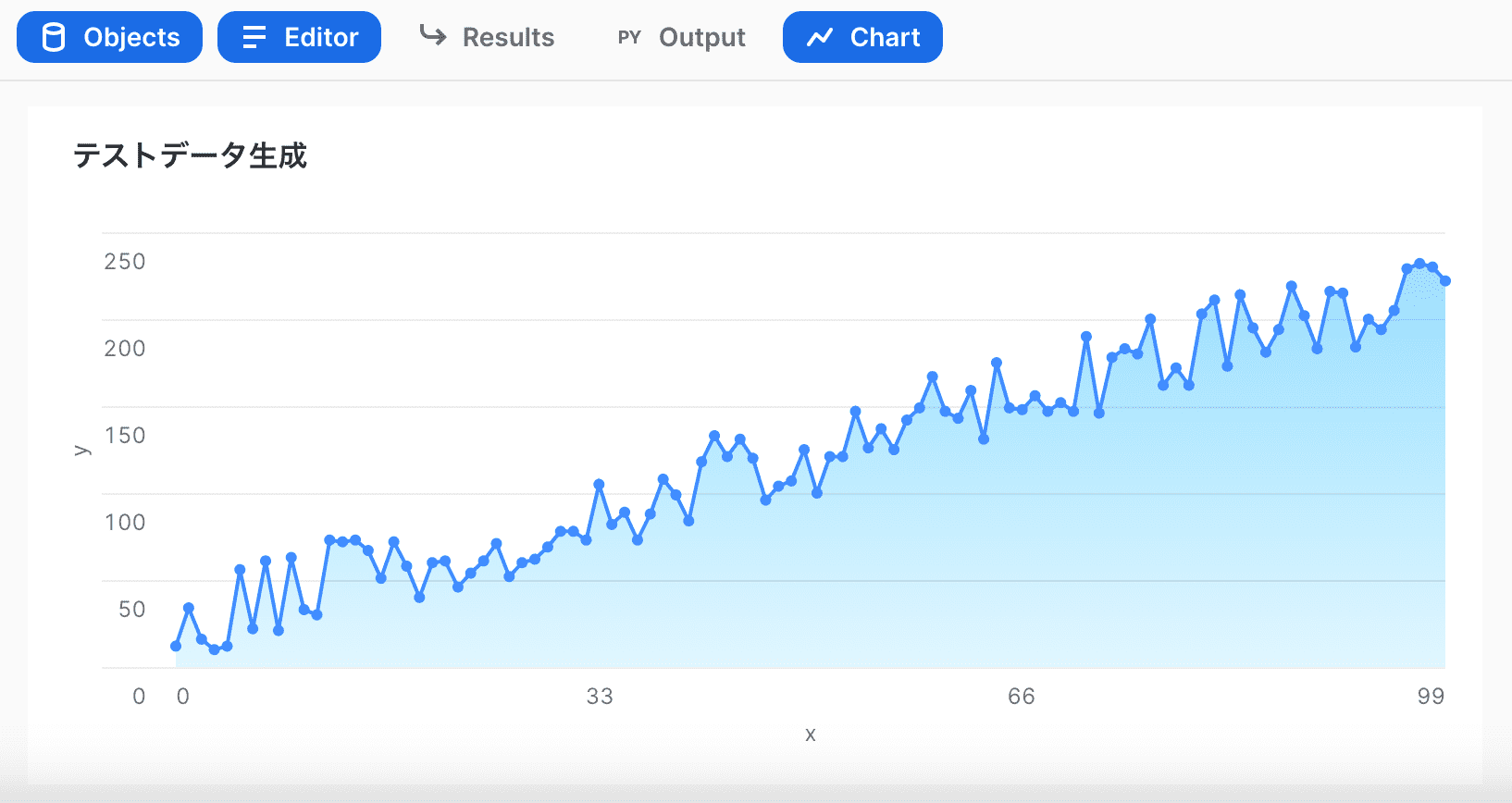Click the 33 tick on x-axis

pos(600,697)
